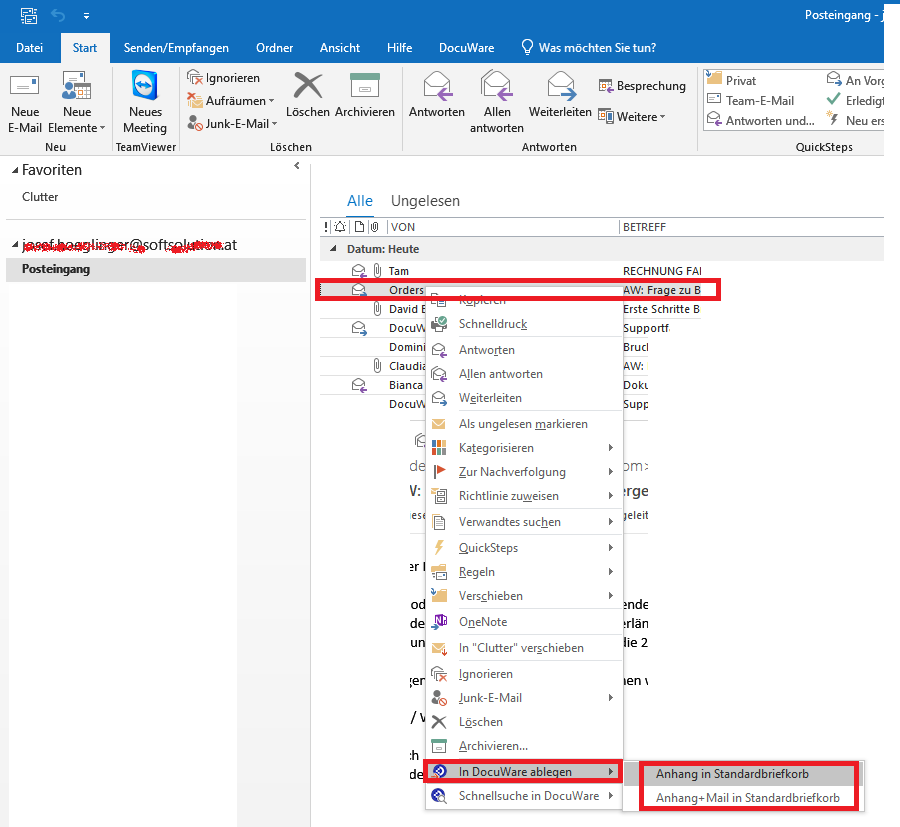Collapse the folder pane with the chevron
Viewport: 900px width, 827px height.
[x=297, y=166]
